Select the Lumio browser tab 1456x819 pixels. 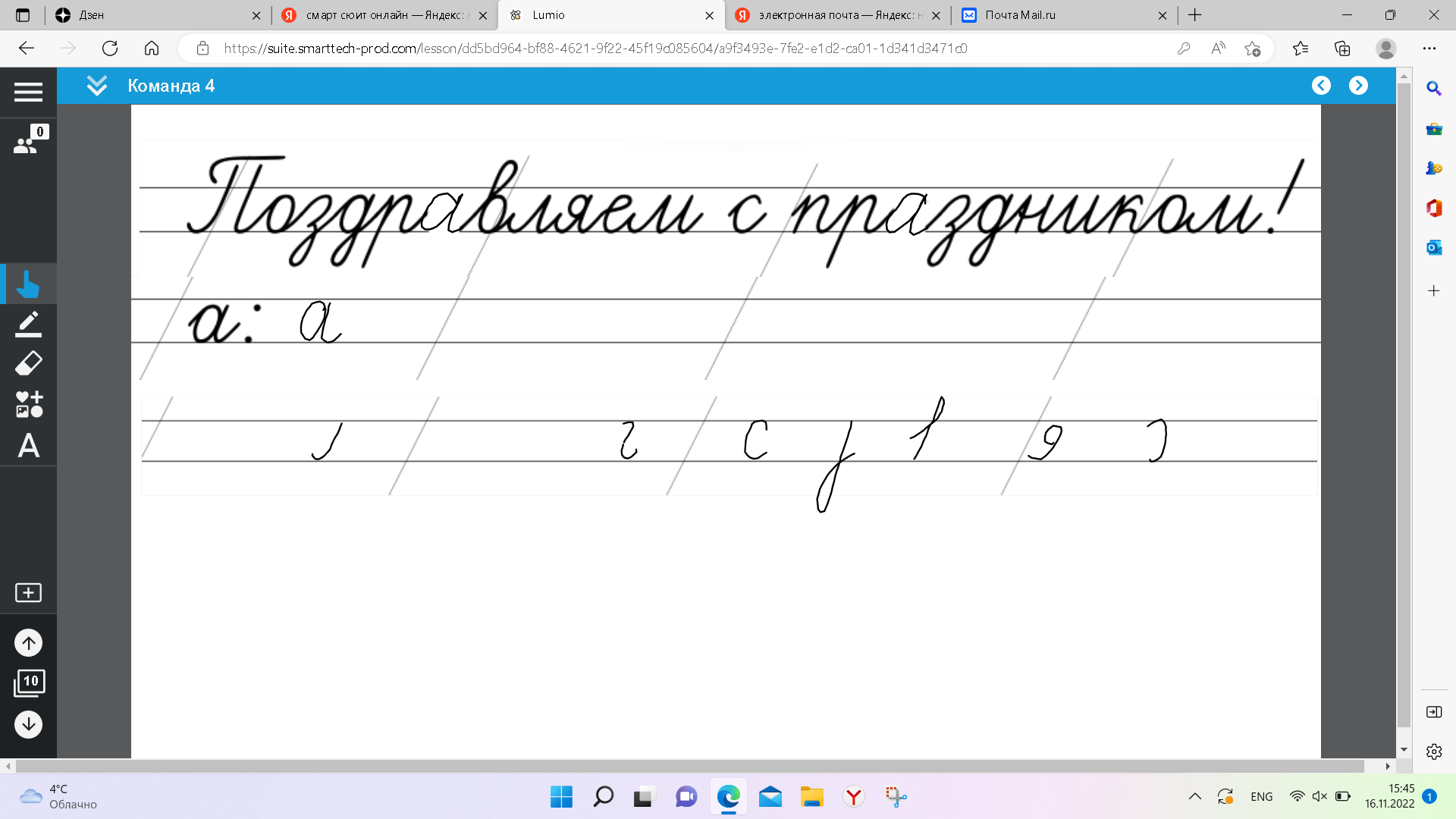pos(611,15)
